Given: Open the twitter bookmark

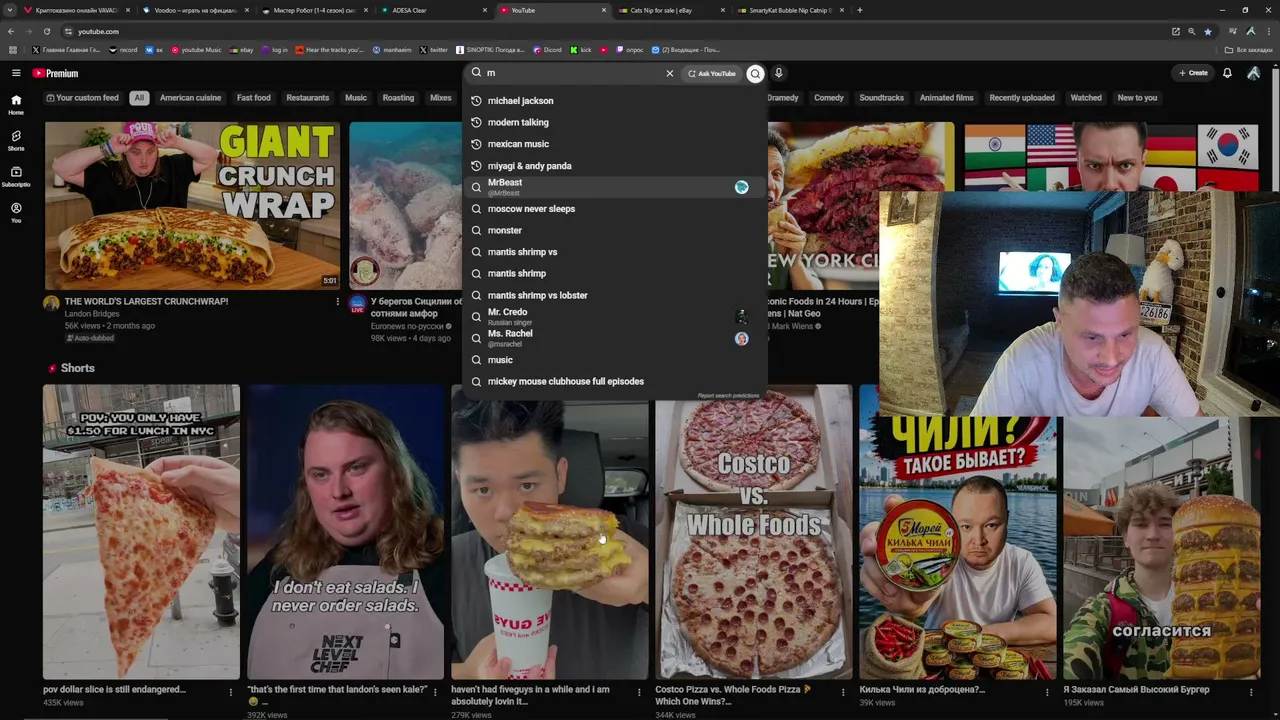Looking at the screenshot, I should 433,49.
